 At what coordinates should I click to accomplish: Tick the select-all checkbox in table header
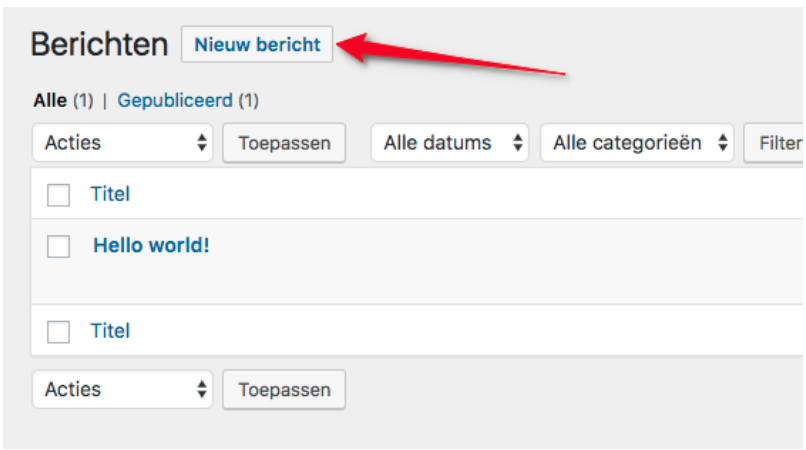click(59, 195)
